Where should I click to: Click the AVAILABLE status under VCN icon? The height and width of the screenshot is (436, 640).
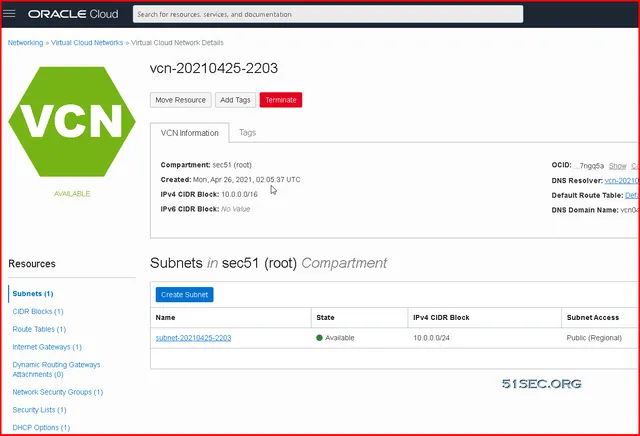click(72, 194)
